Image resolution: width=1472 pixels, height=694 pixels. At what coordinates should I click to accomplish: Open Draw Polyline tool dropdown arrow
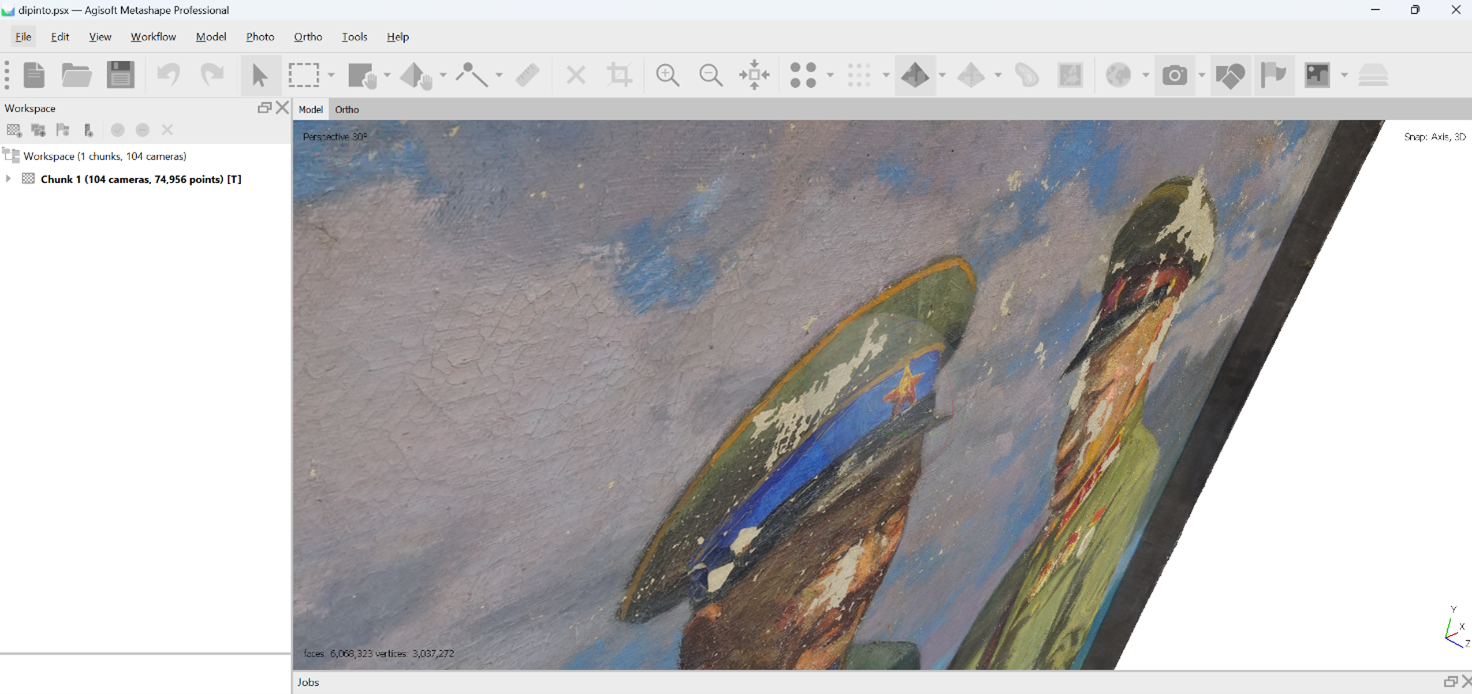(x=499, y=75)
